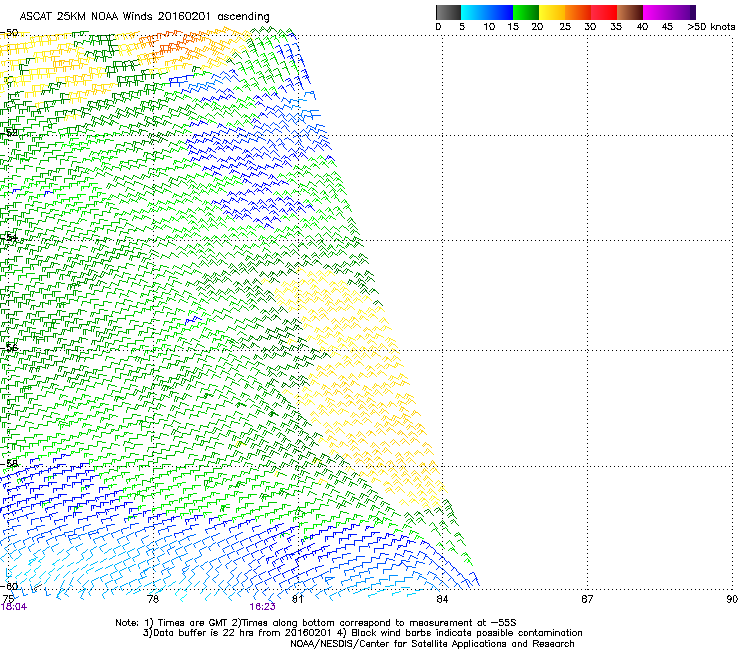Screen dimensions: 740x650
Task: Click the 'Note: 1) Times are GMT' line
Action: pyautogui.click(x=316, y=623)
